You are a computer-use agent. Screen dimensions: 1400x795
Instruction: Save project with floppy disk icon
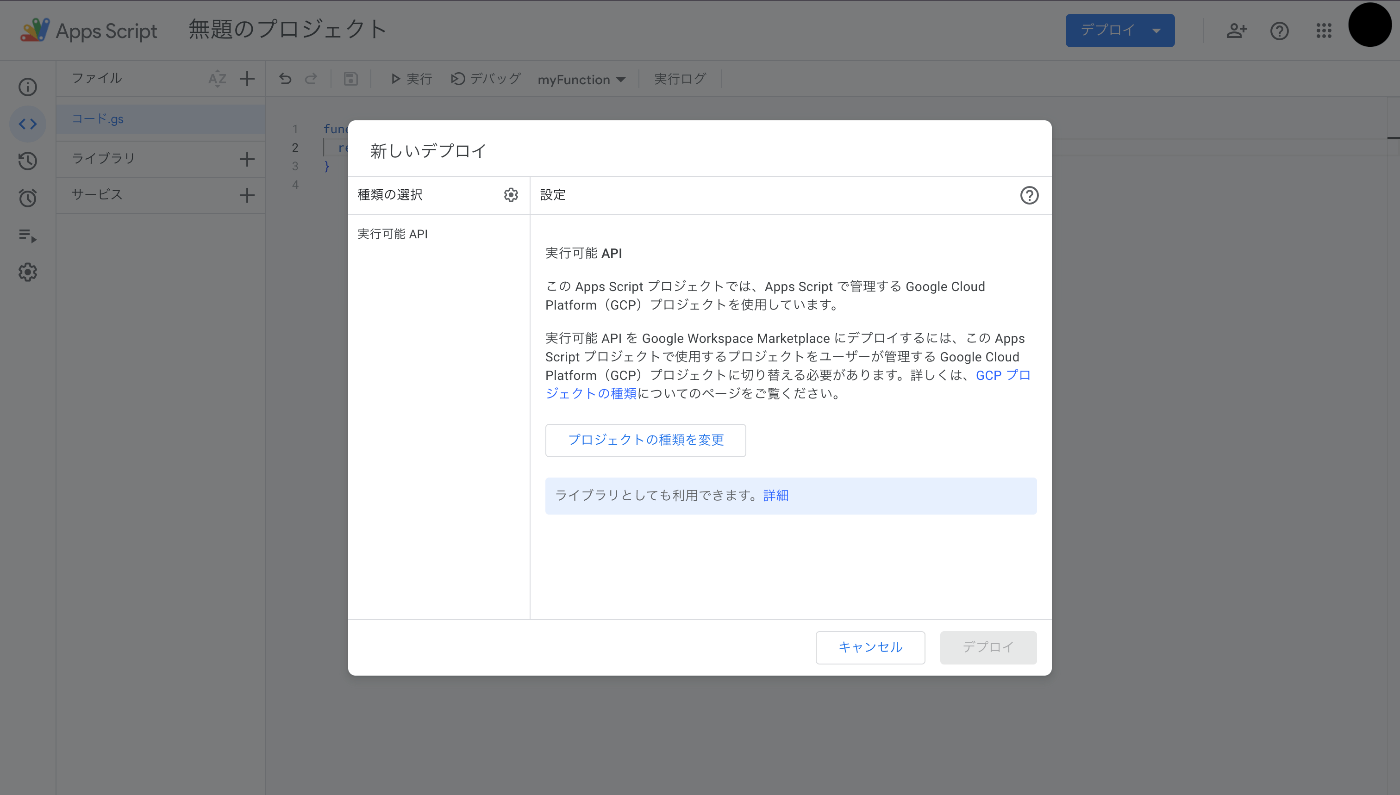(x=350, y=79)
